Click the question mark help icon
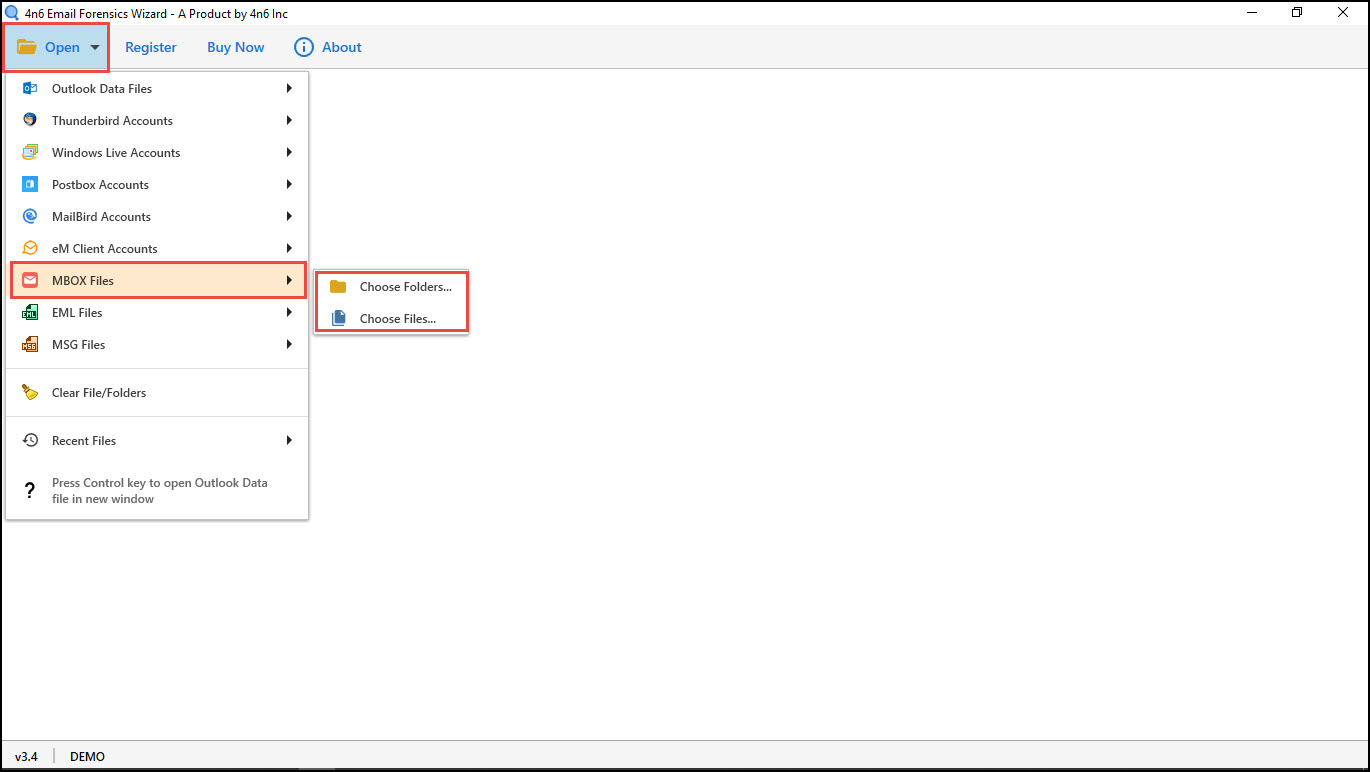 click(x=30, y=490)
